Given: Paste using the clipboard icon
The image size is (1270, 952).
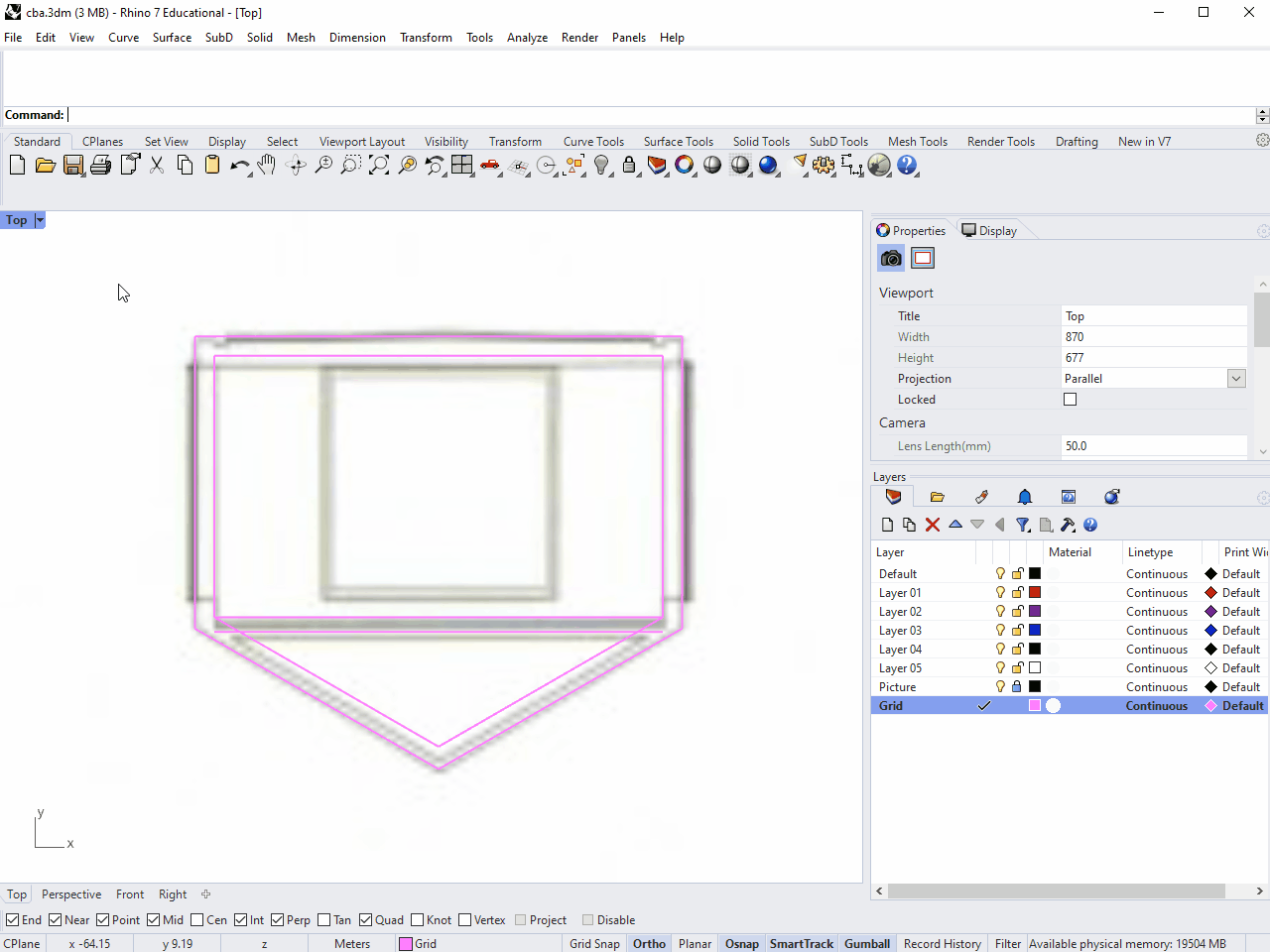Looking at the screenshot, I should point(212,166).
